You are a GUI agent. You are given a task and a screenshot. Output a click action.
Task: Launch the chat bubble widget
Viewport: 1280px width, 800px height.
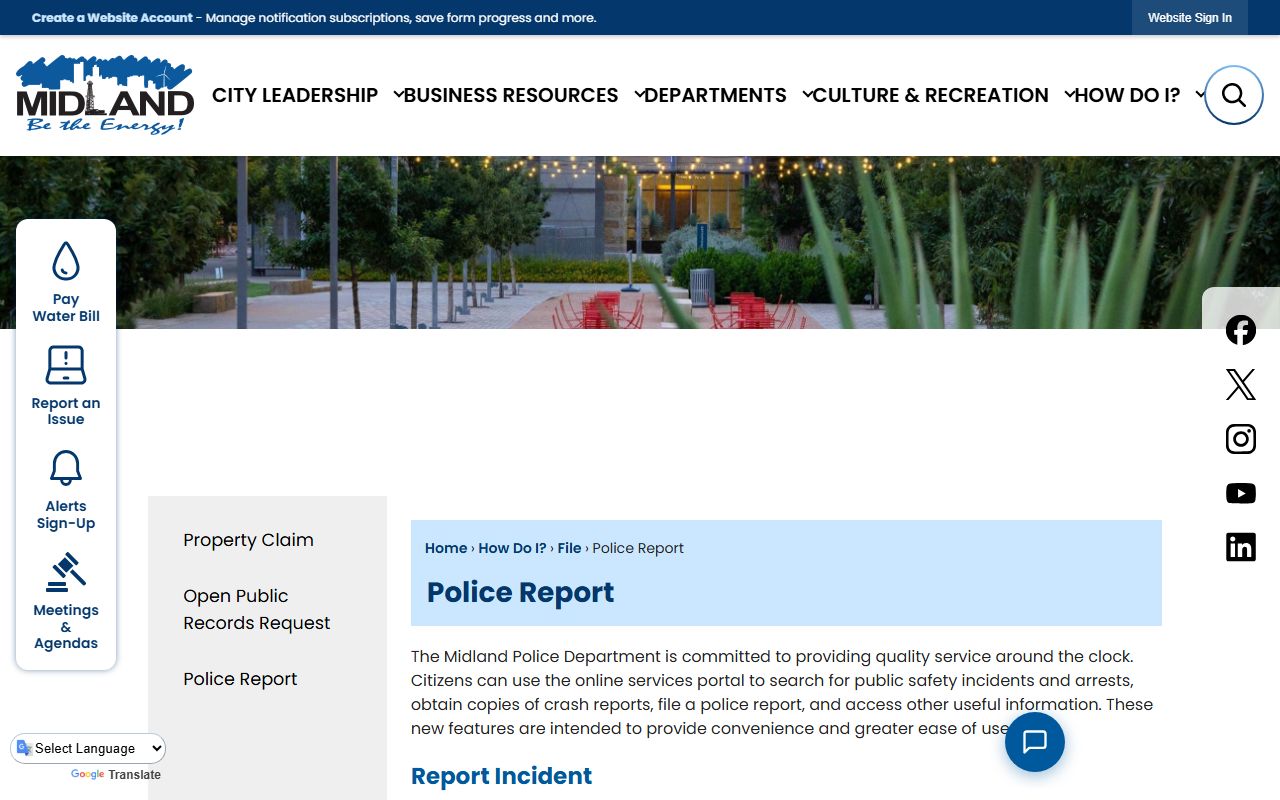1035,742
